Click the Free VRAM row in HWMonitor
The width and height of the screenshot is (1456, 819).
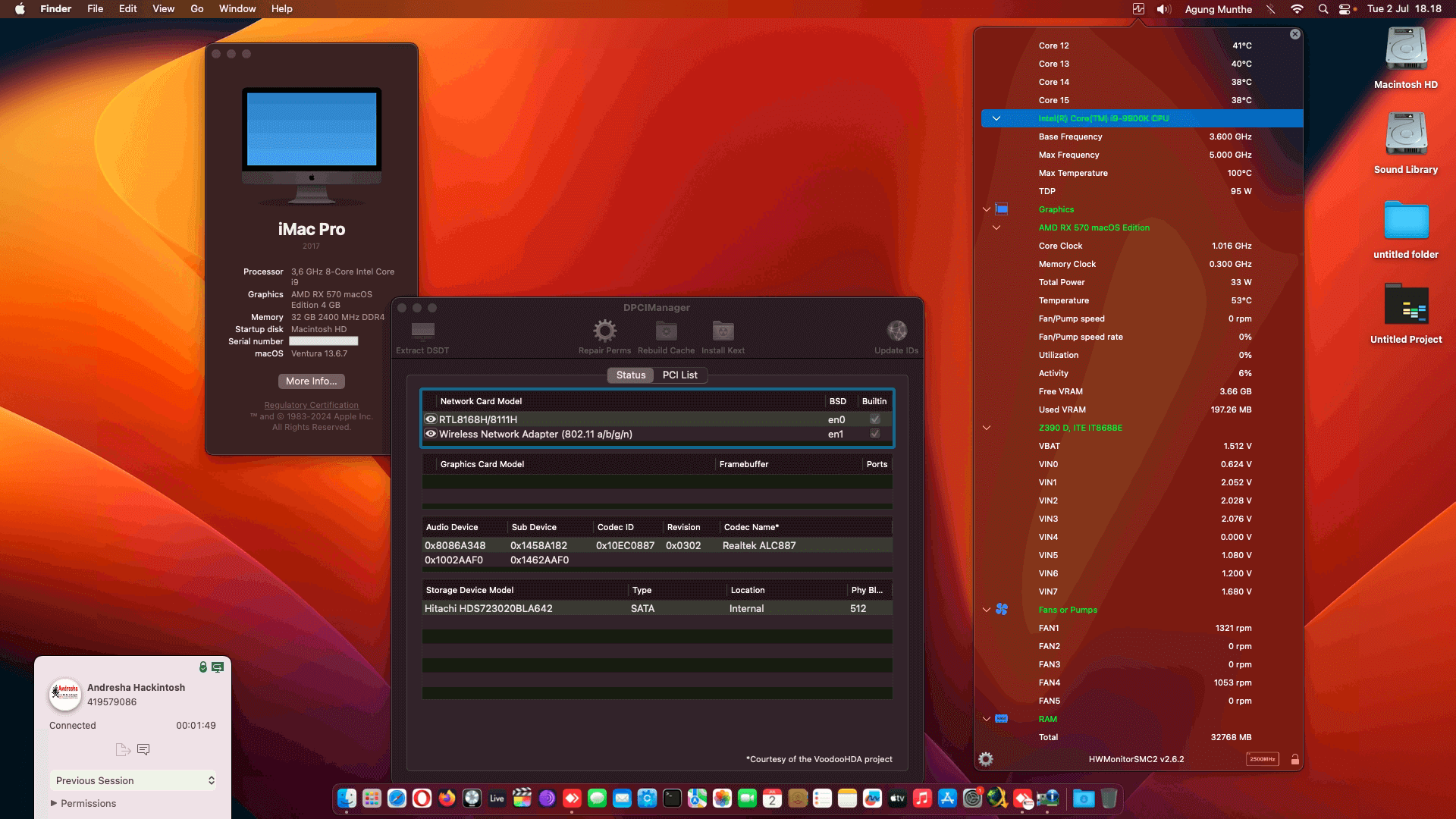[1142, 391]
